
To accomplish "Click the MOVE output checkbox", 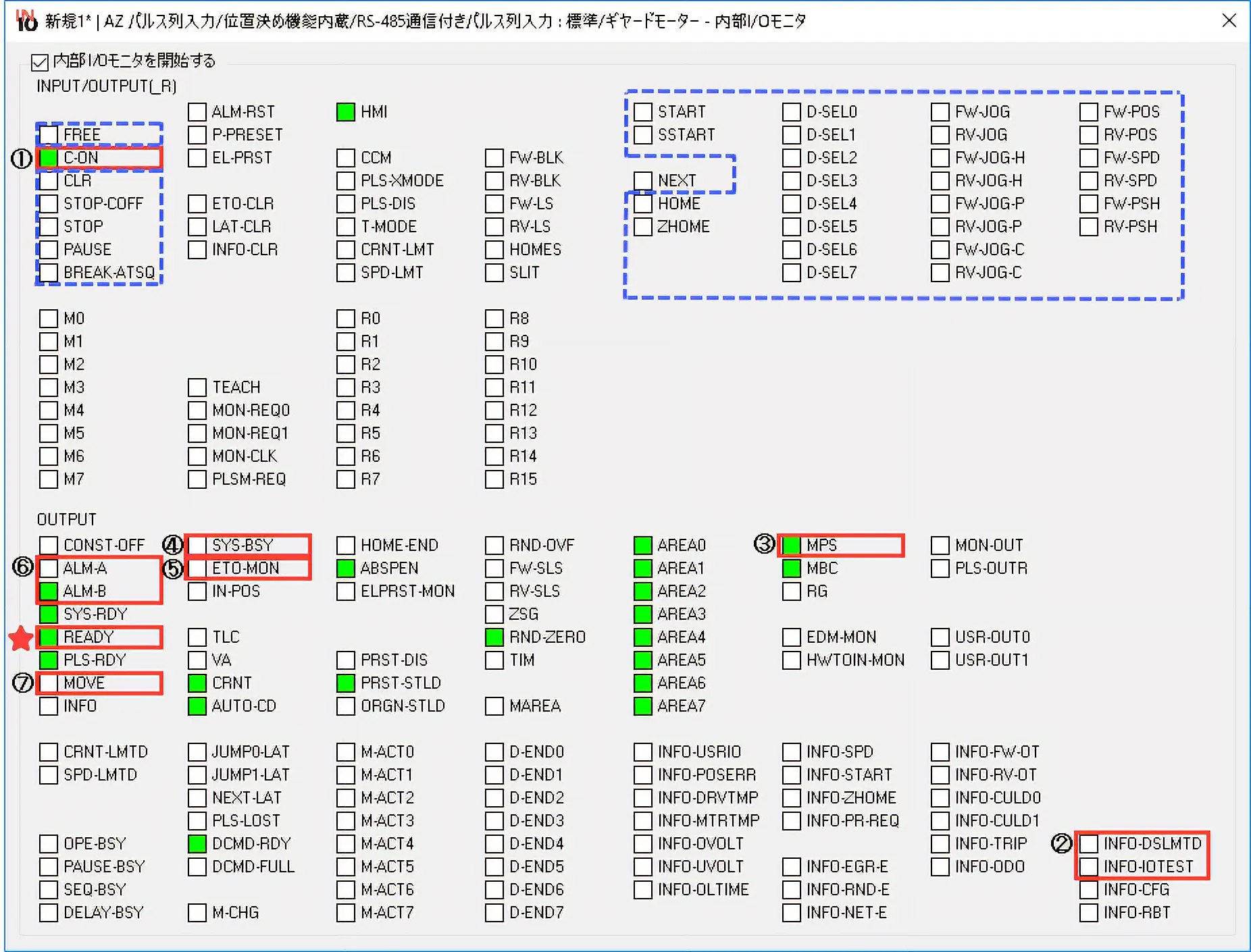I will tap(49, 683).
